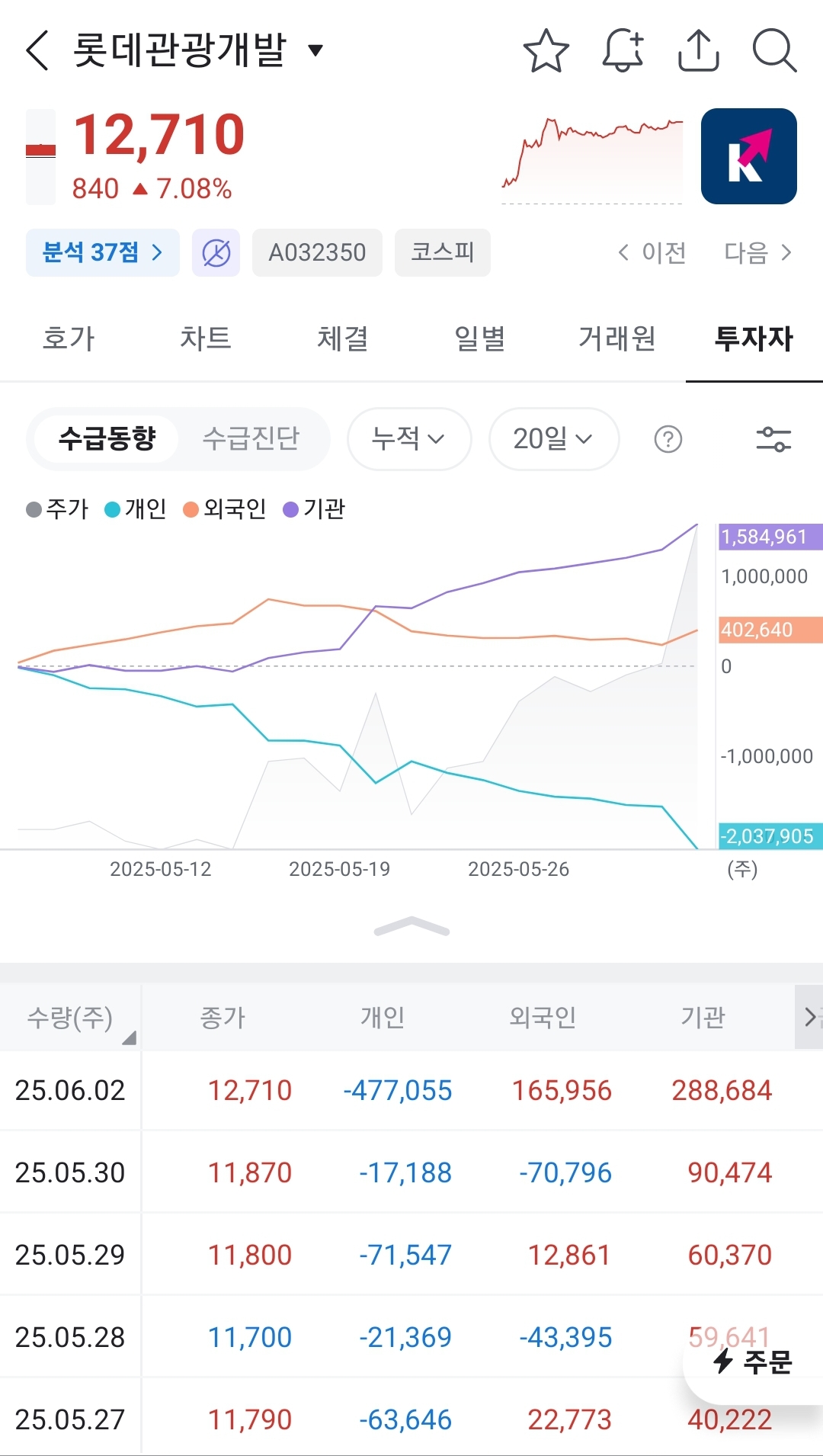Image resolution: width=823 pixels, height=1456 pixels.
Task: Tap the 2025-05-19 chart date label
Action: 339,869
